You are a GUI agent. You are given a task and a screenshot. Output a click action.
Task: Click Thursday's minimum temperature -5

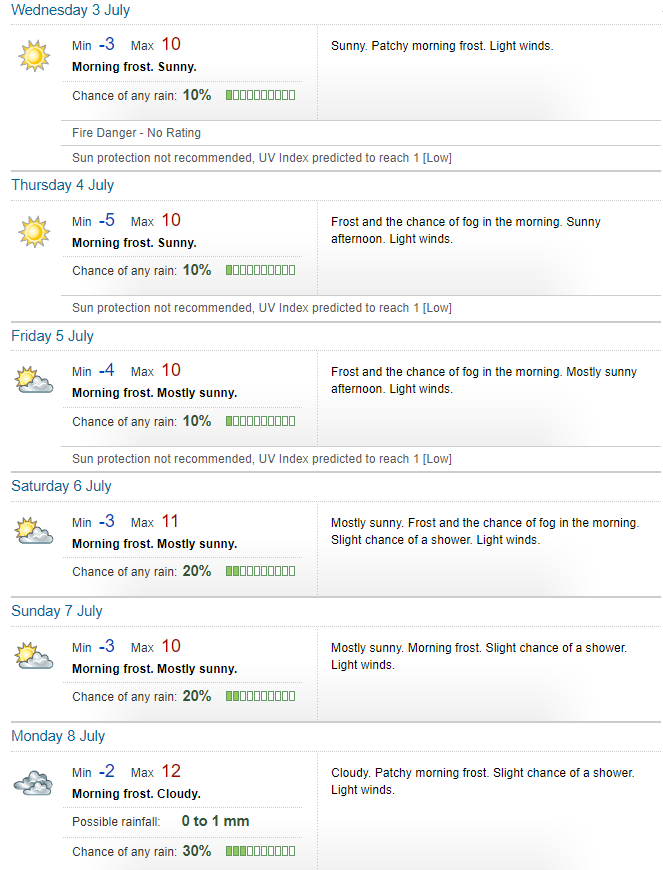pos(107,220)
